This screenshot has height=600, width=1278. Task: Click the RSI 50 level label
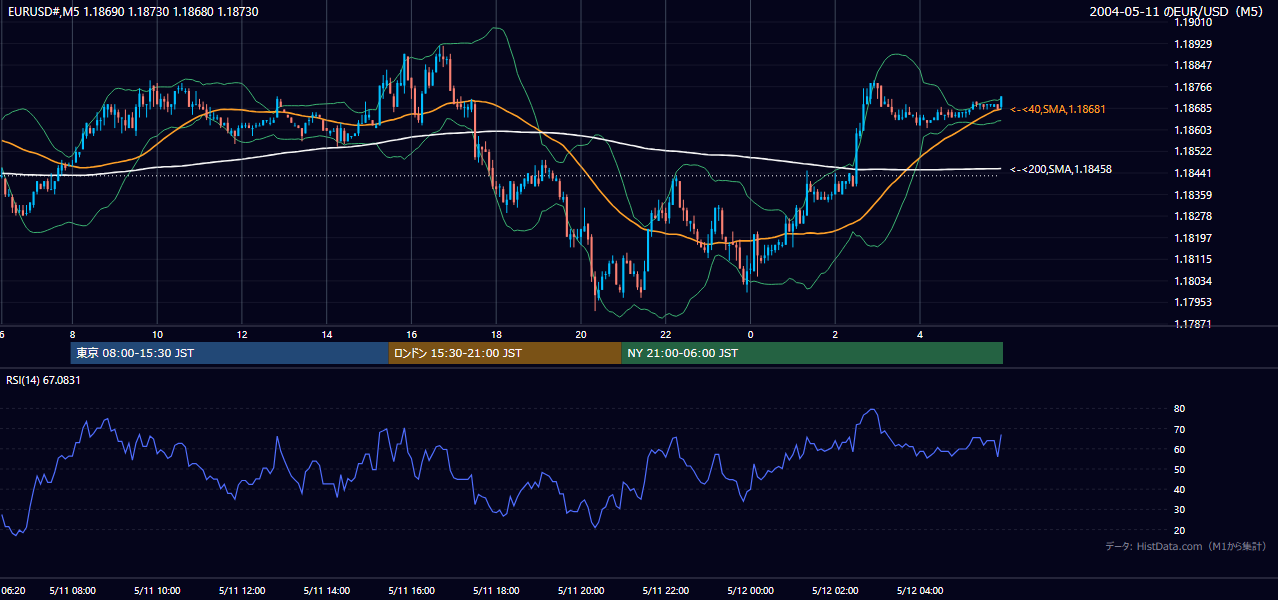(x=1179, y=469)
